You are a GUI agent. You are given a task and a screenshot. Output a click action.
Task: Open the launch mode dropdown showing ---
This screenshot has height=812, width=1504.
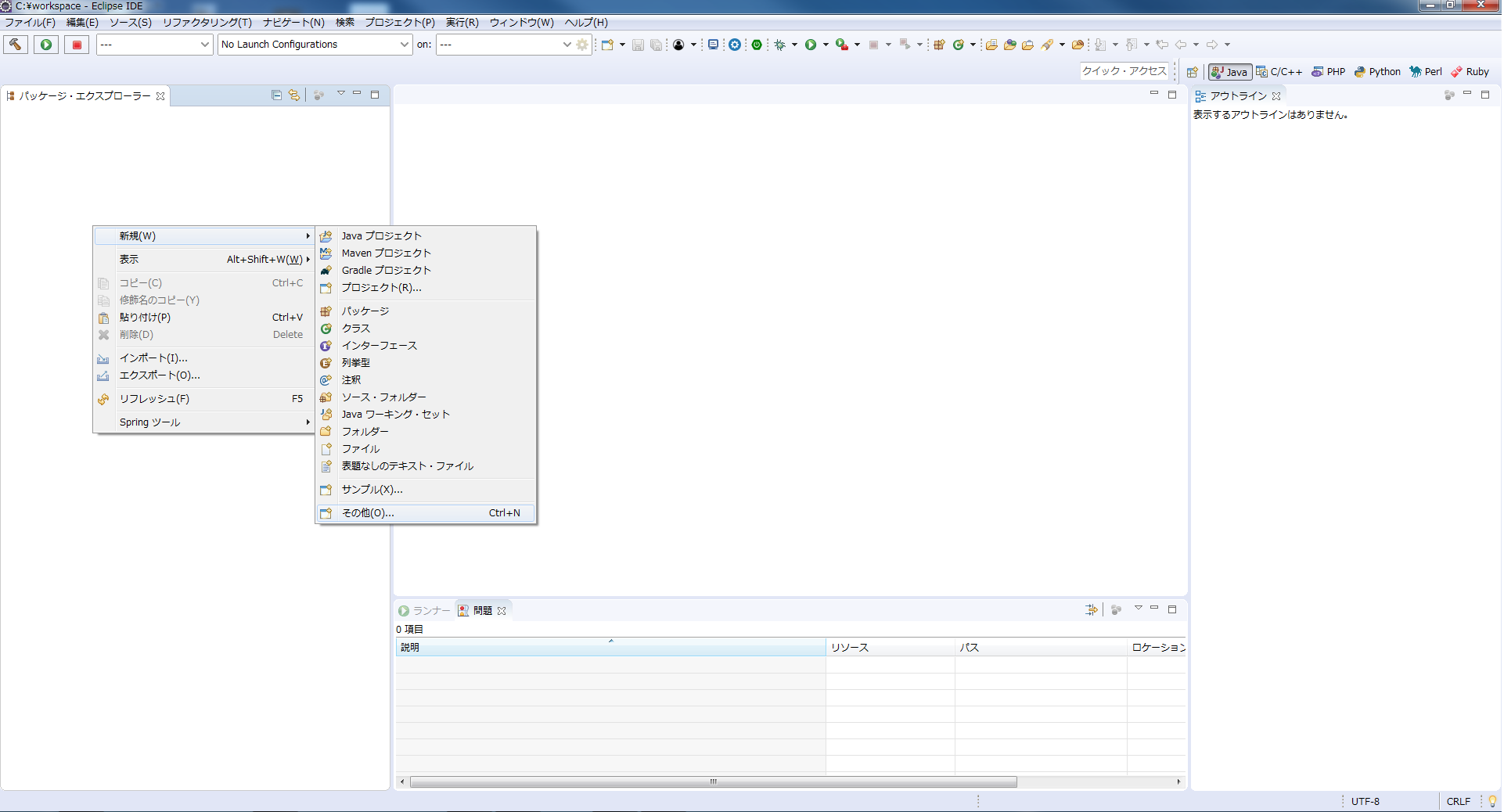(x=155, y=45)
